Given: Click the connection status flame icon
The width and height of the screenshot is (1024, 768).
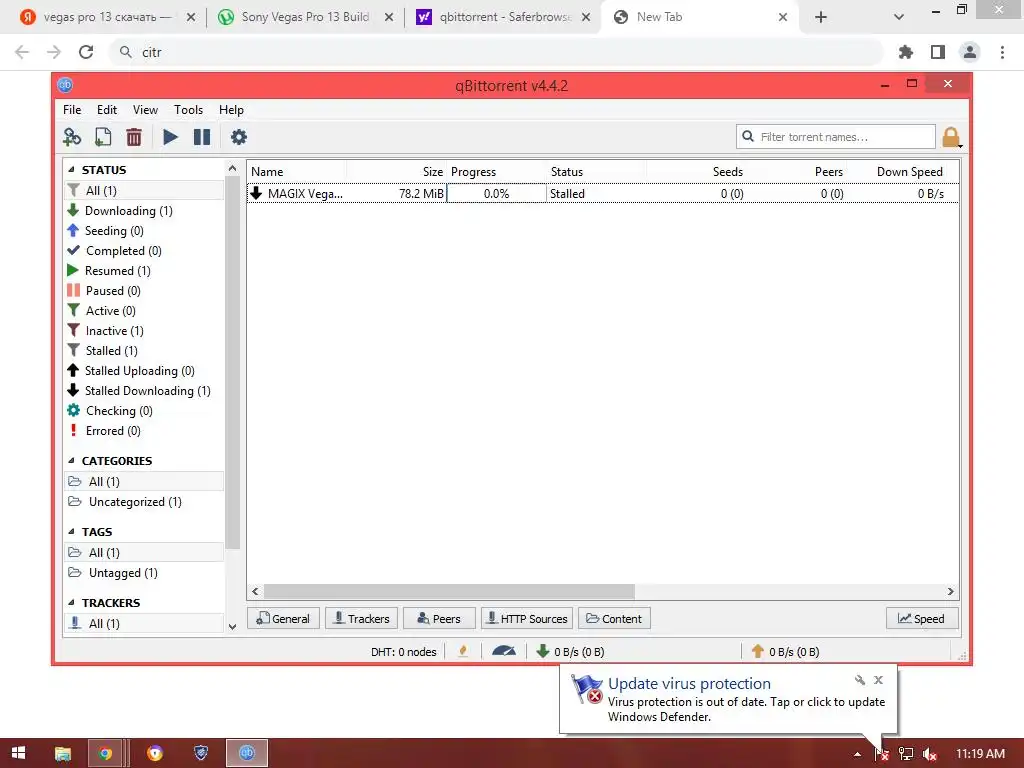Looking at the screenshot, I should click(x=463, y=651).
